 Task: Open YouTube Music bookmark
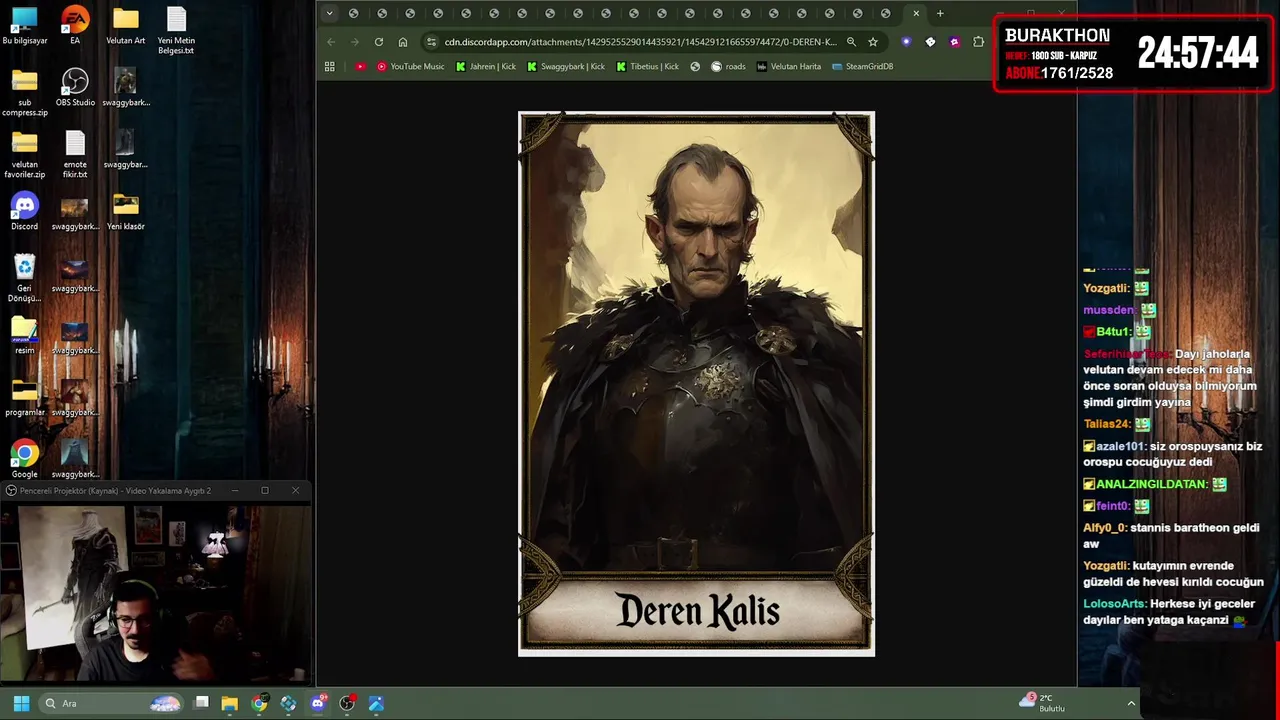coord(411,66)
